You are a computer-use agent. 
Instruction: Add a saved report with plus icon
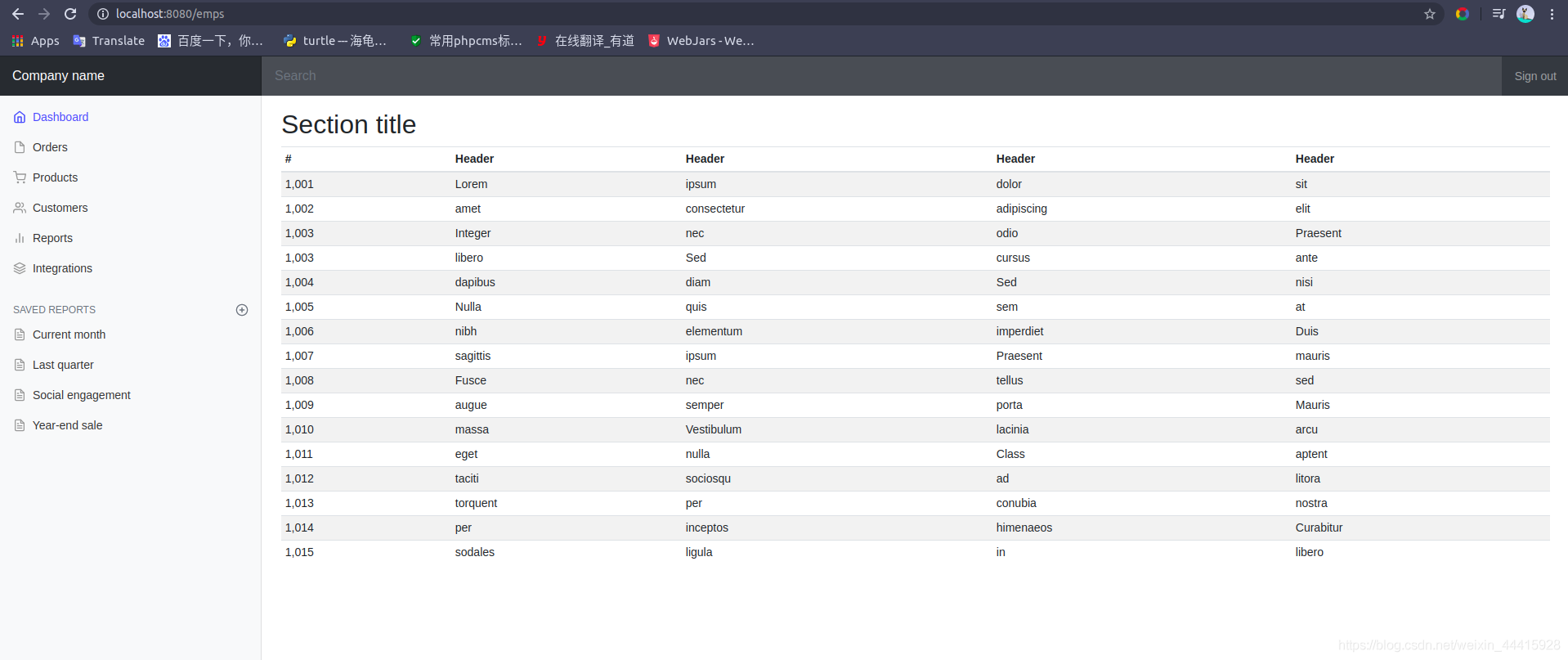[242, 310]
